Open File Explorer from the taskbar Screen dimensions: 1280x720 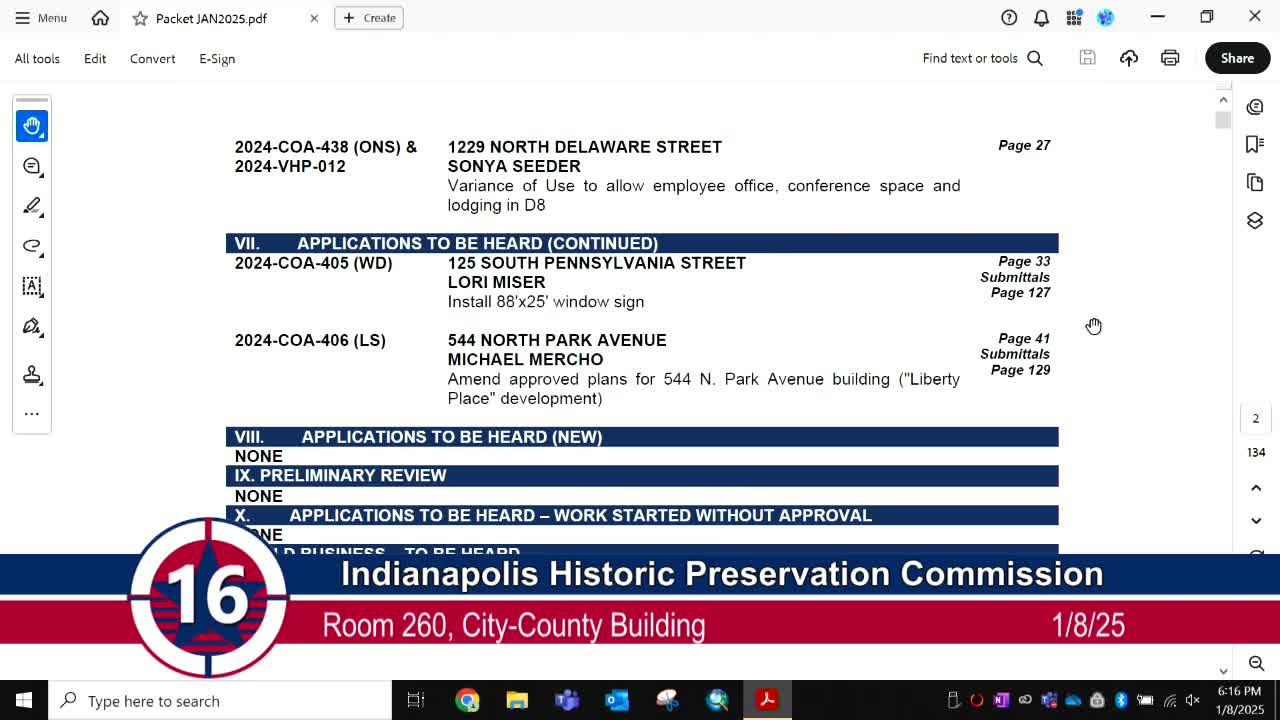517,700
